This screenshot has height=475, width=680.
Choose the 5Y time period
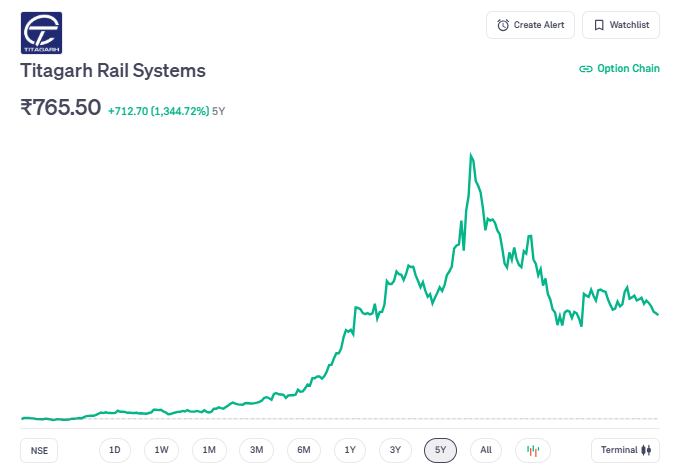tap(441, 450)
